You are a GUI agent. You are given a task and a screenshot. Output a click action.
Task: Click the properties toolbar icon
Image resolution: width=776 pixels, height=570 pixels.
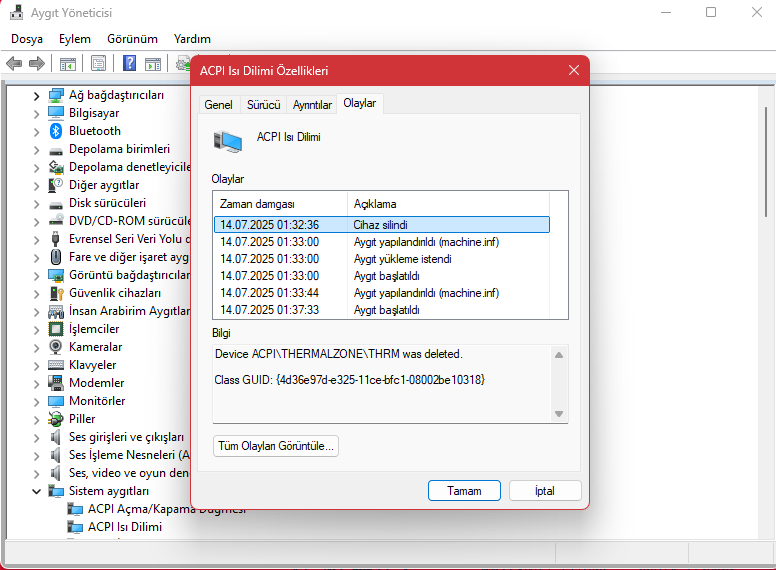pos(98,63)
